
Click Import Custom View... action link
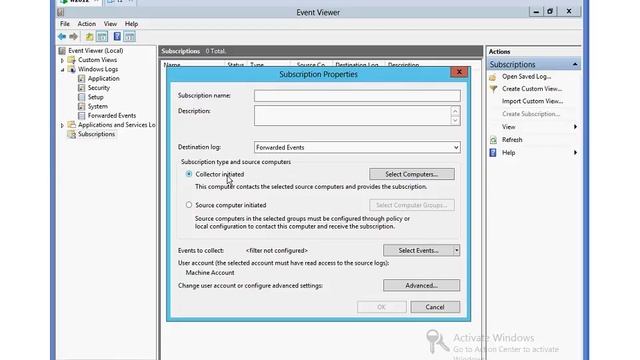pyautogui.click(x=533, y=101)
